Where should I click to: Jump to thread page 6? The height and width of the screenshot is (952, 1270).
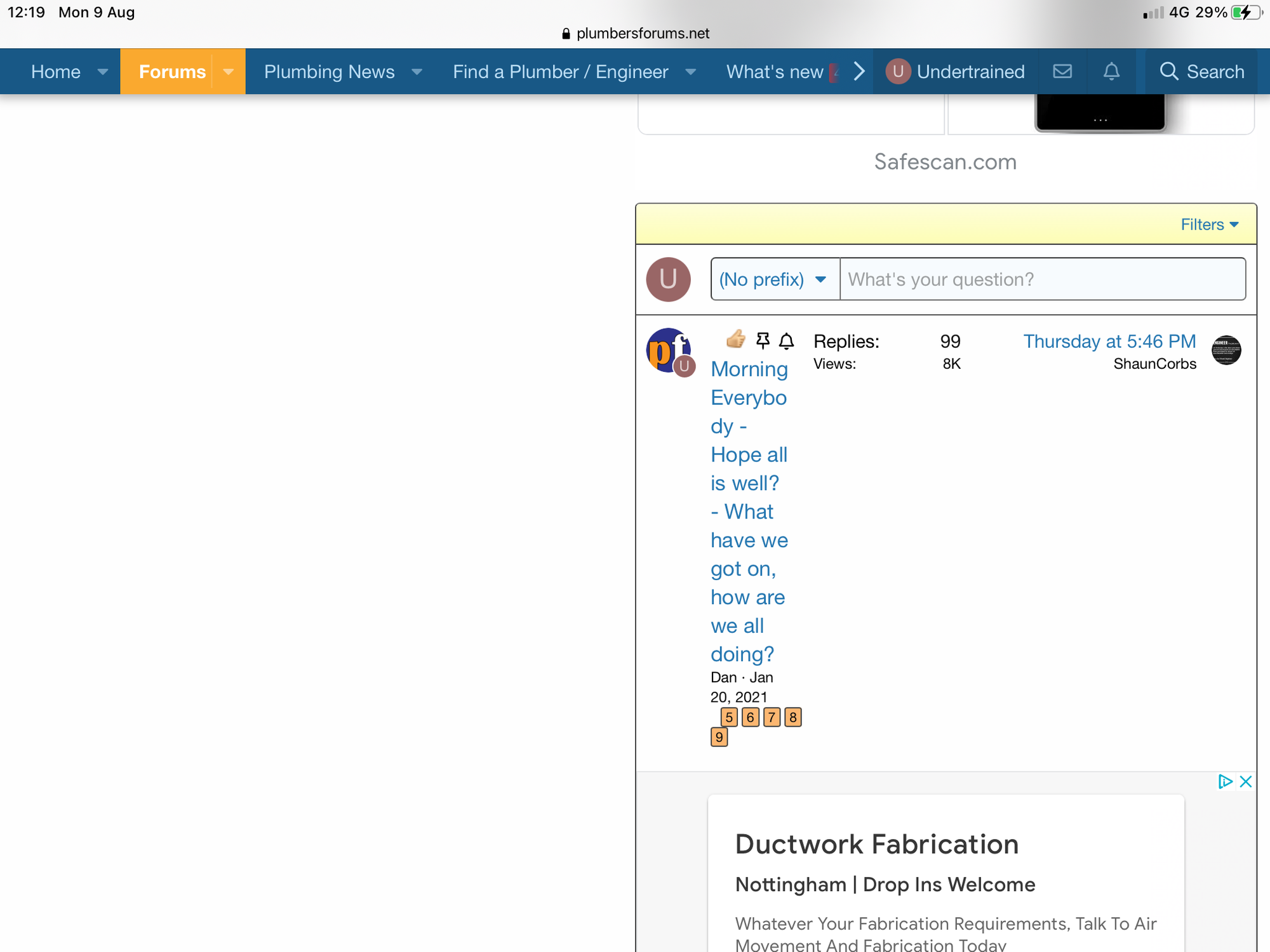click(x=750, y=717)
